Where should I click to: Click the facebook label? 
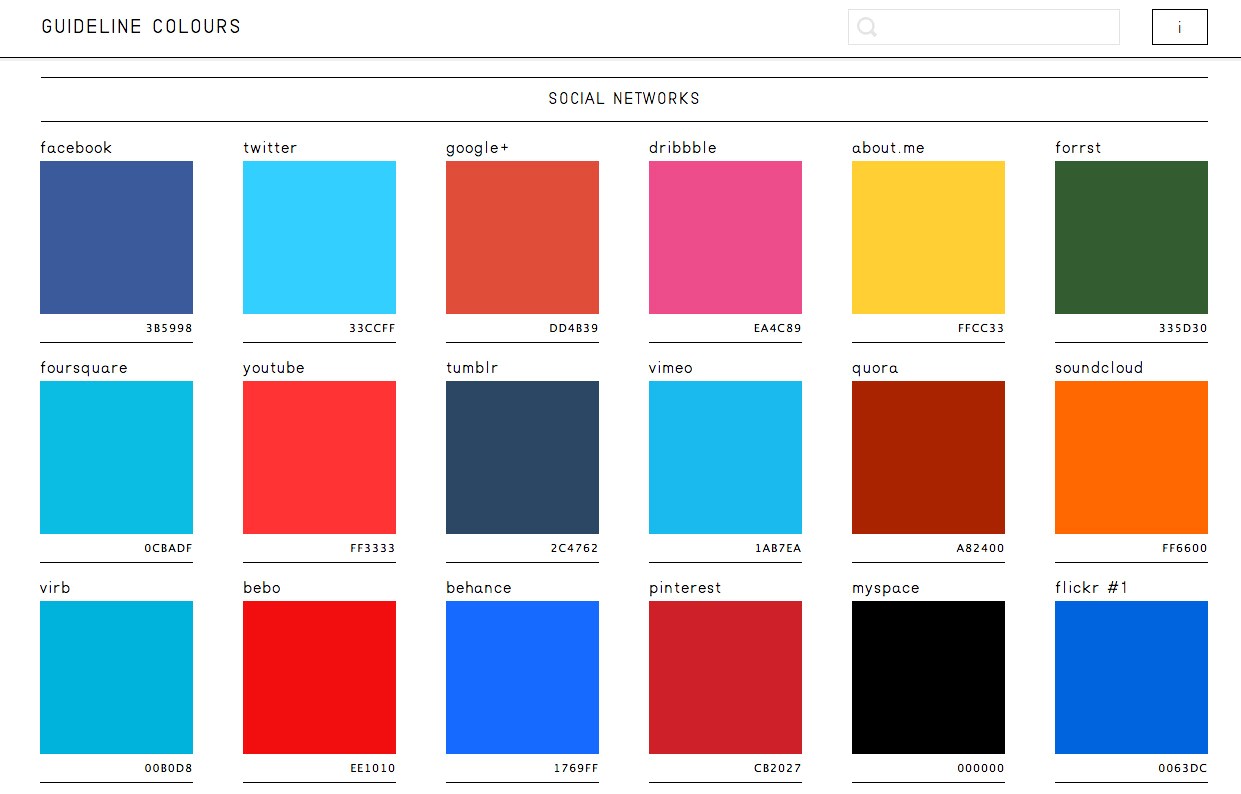(x=76, y=148)
